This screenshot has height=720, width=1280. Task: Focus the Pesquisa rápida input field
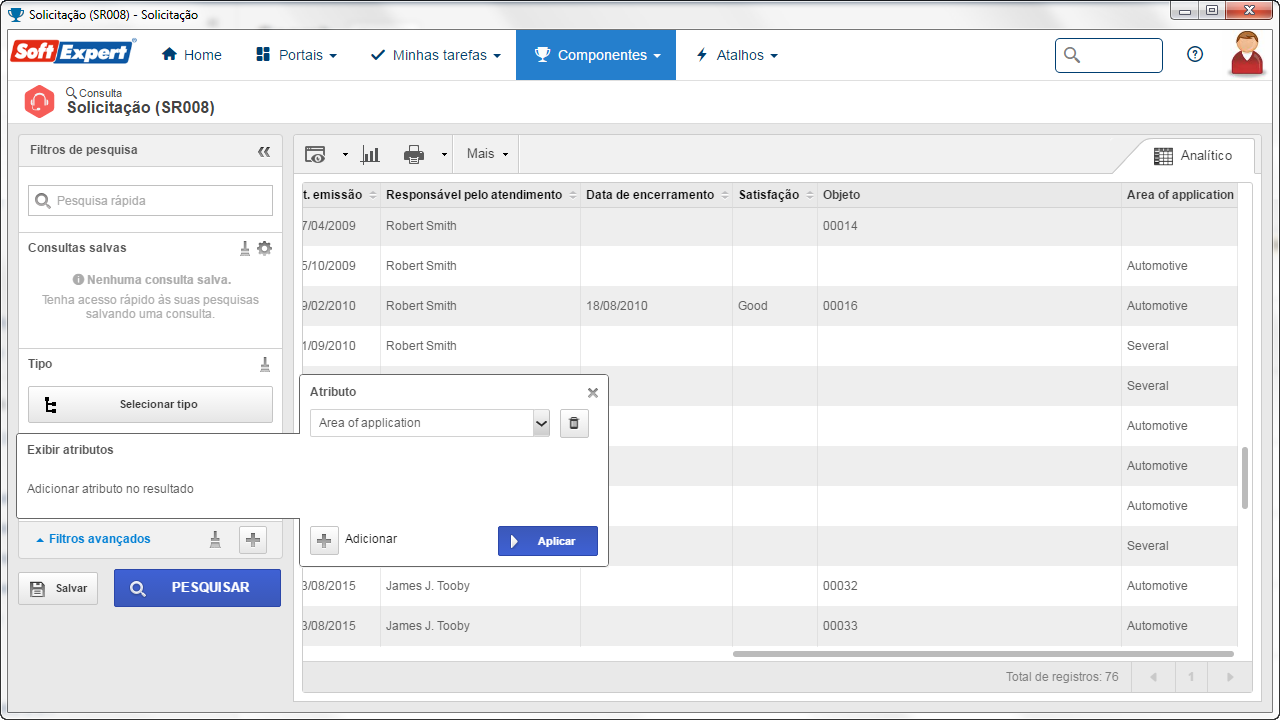150,201
